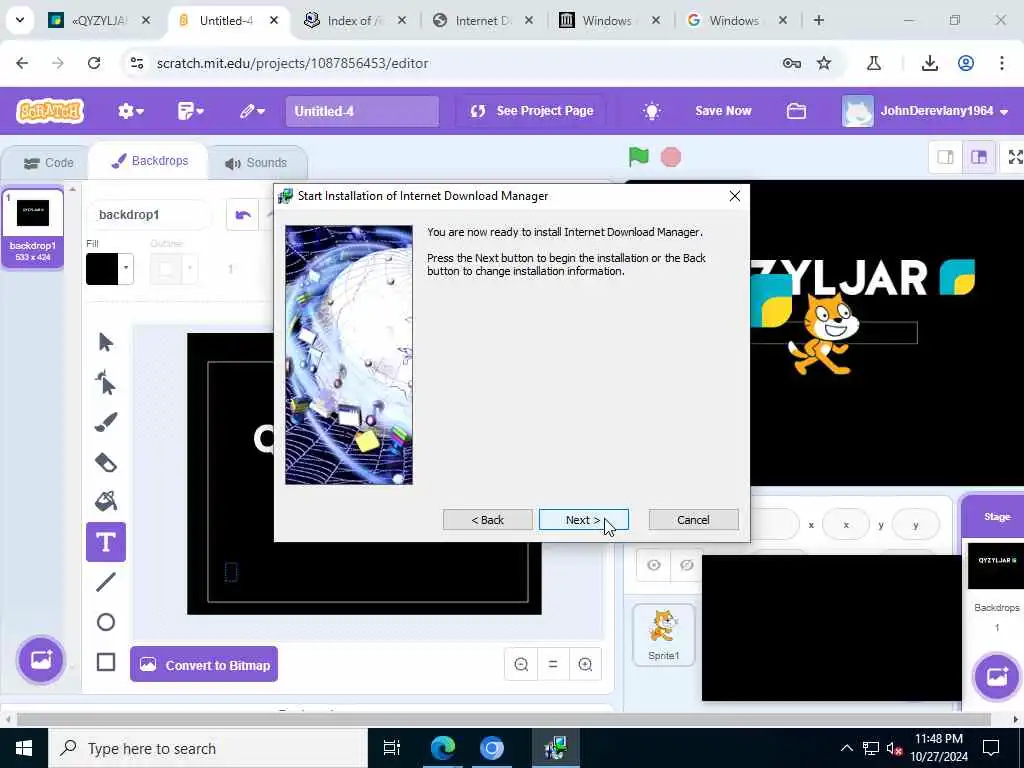Open Scratch Edit pencil dropdown
The image size is (1024, 768).
click(251, 111)
